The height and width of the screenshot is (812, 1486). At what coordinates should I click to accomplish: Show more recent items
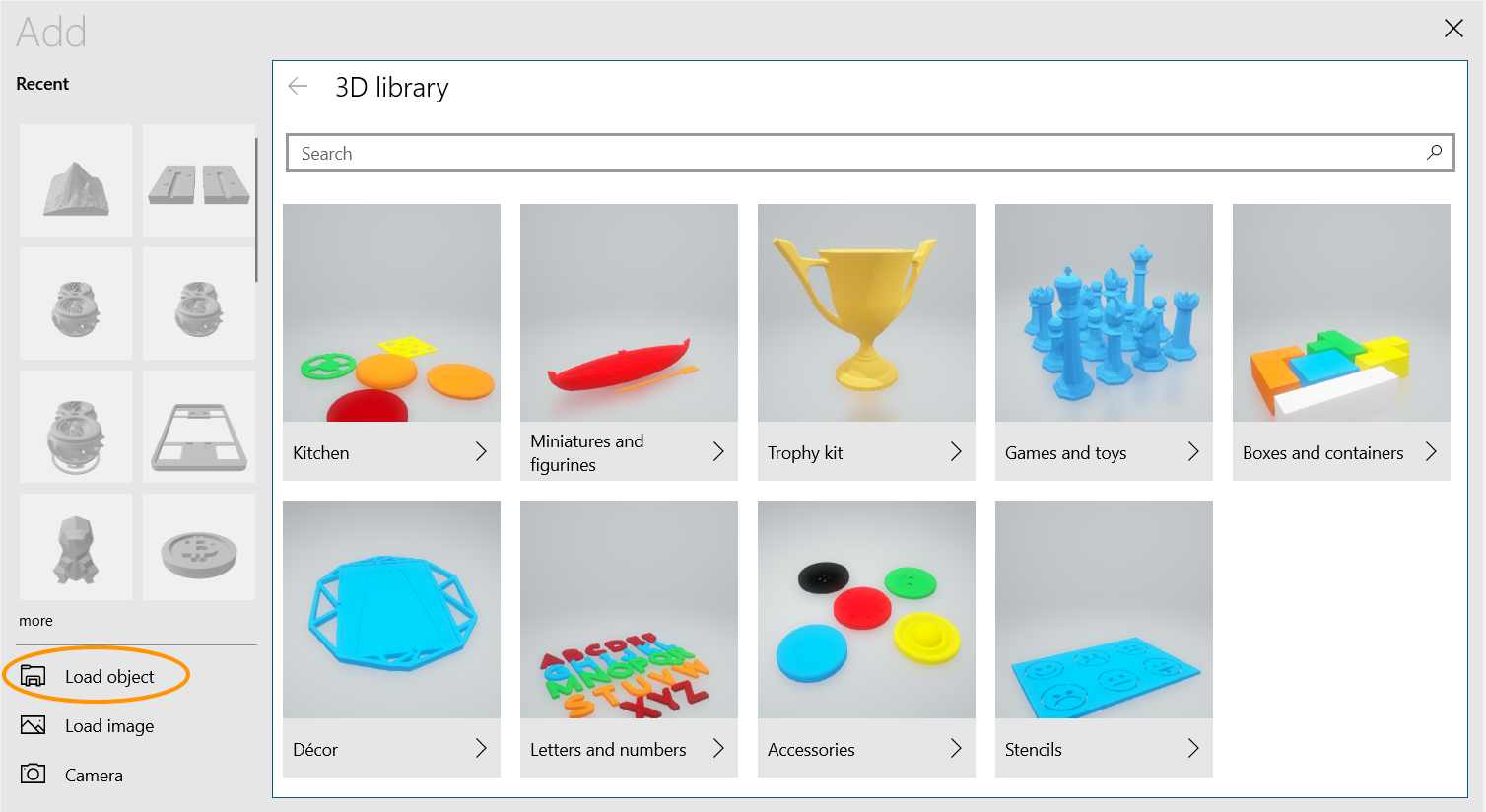pos(35,621)
